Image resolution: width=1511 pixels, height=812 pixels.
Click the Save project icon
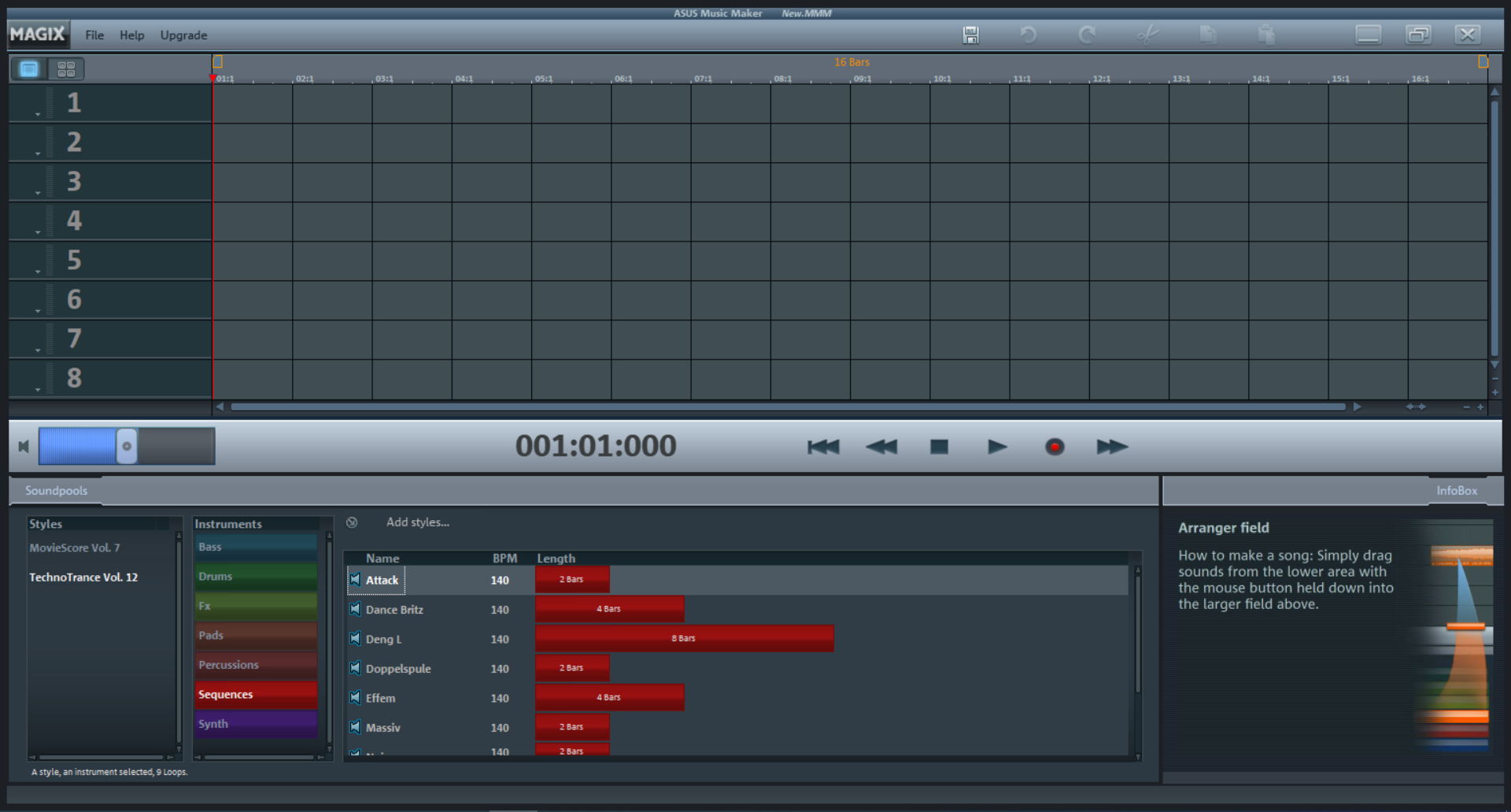pos(971,35)
